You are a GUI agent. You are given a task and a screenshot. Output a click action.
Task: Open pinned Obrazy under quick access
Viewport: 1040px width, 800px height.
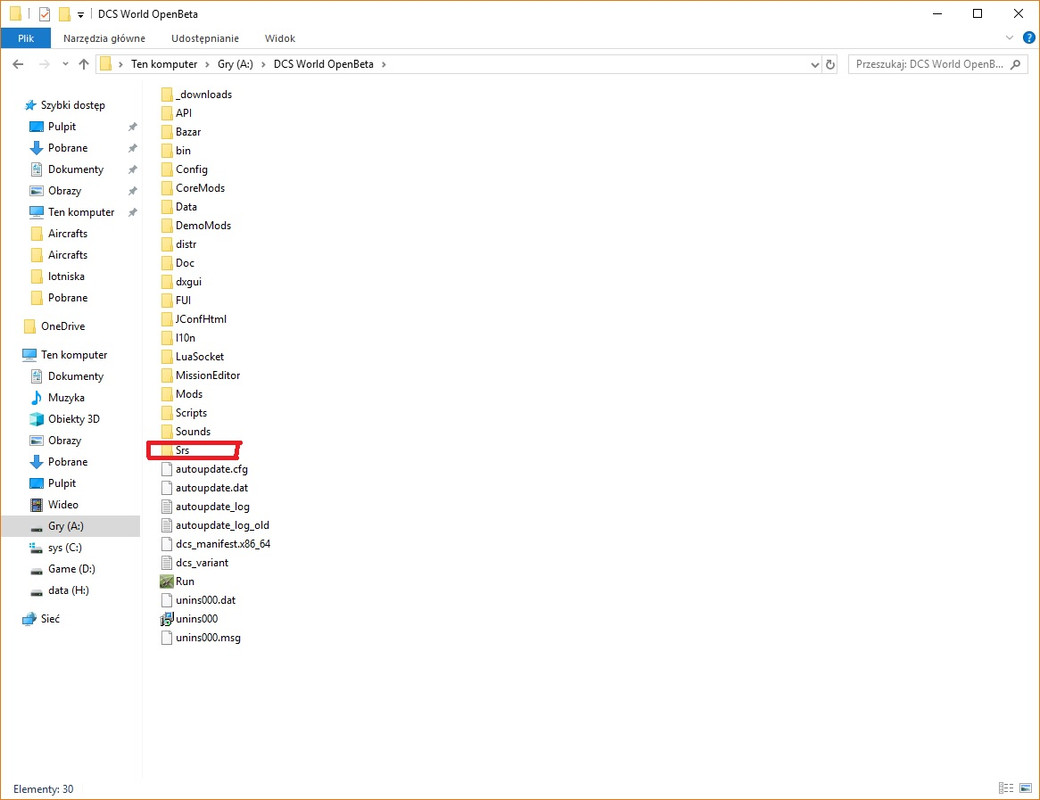(64, 190)
